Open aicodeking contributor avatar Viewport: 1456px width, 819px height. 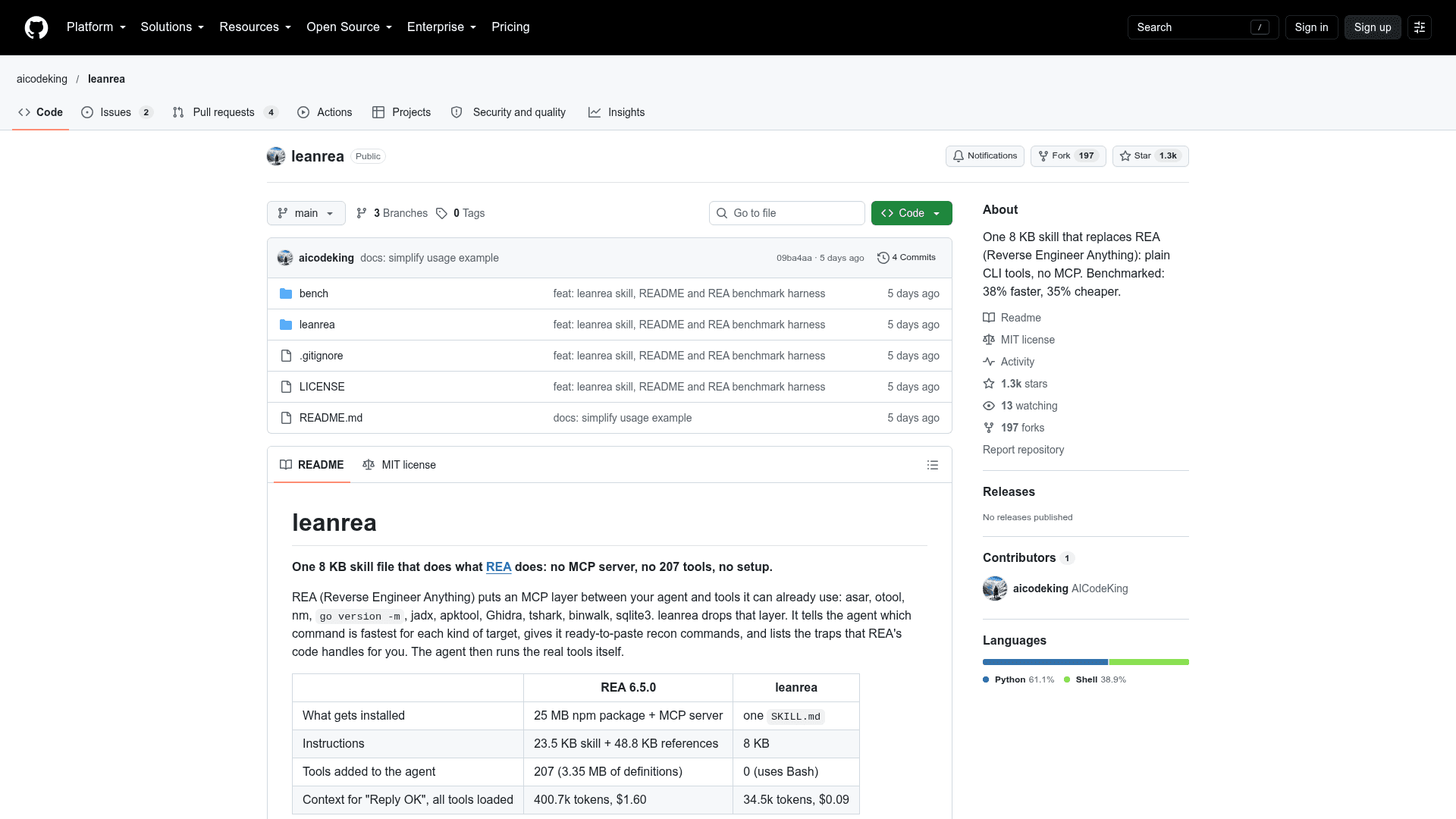995,588
